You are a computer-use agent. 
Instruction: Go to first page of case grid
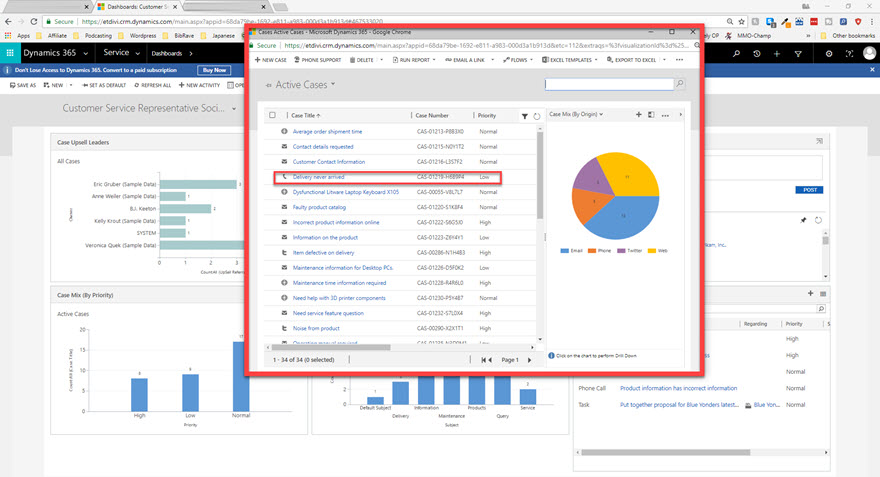coord(483,360)
